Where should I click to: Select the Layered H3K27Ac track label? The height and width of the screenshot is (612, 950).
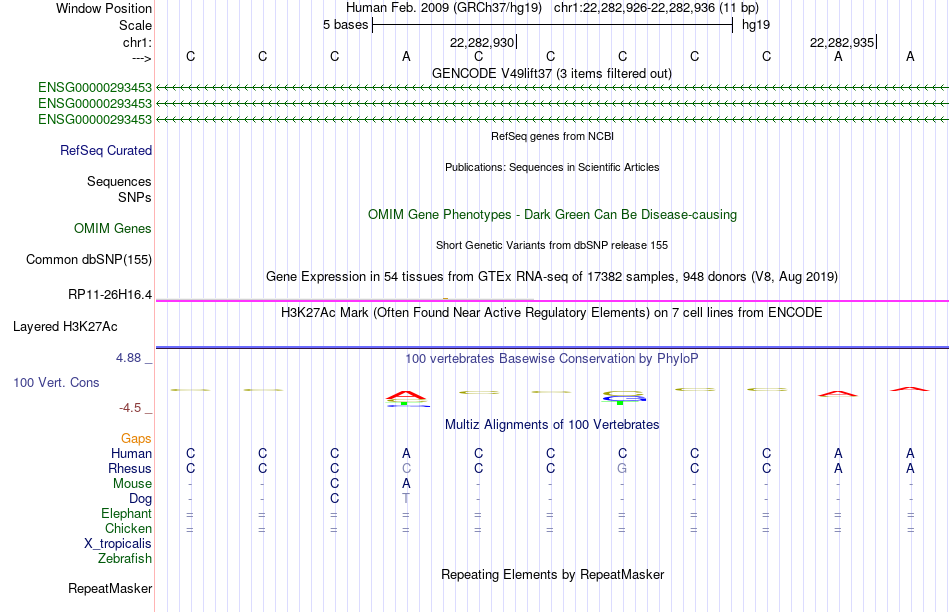[x=65, y=327]
